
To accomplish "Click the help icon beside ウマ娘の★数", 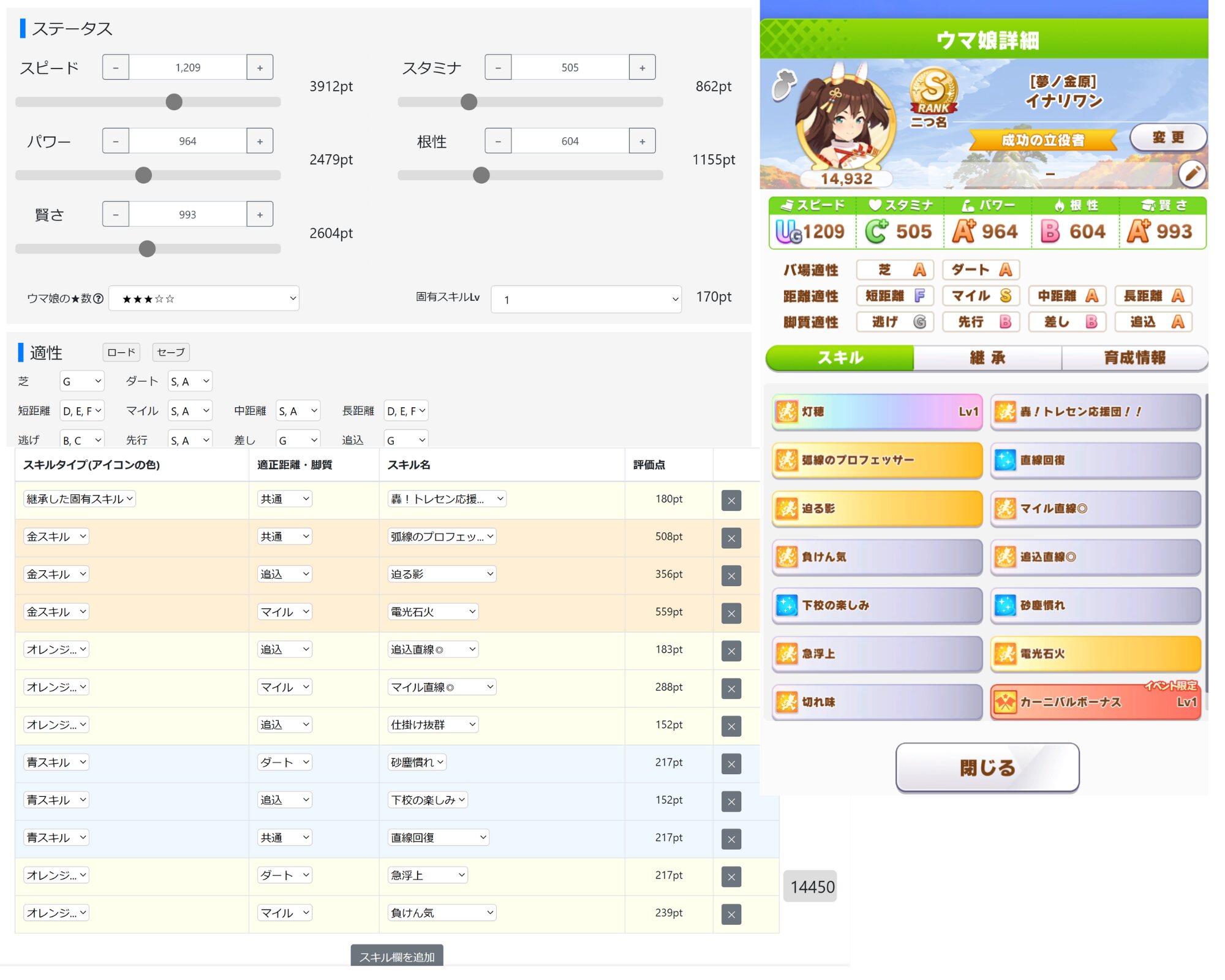I will (x=98, y=299).
